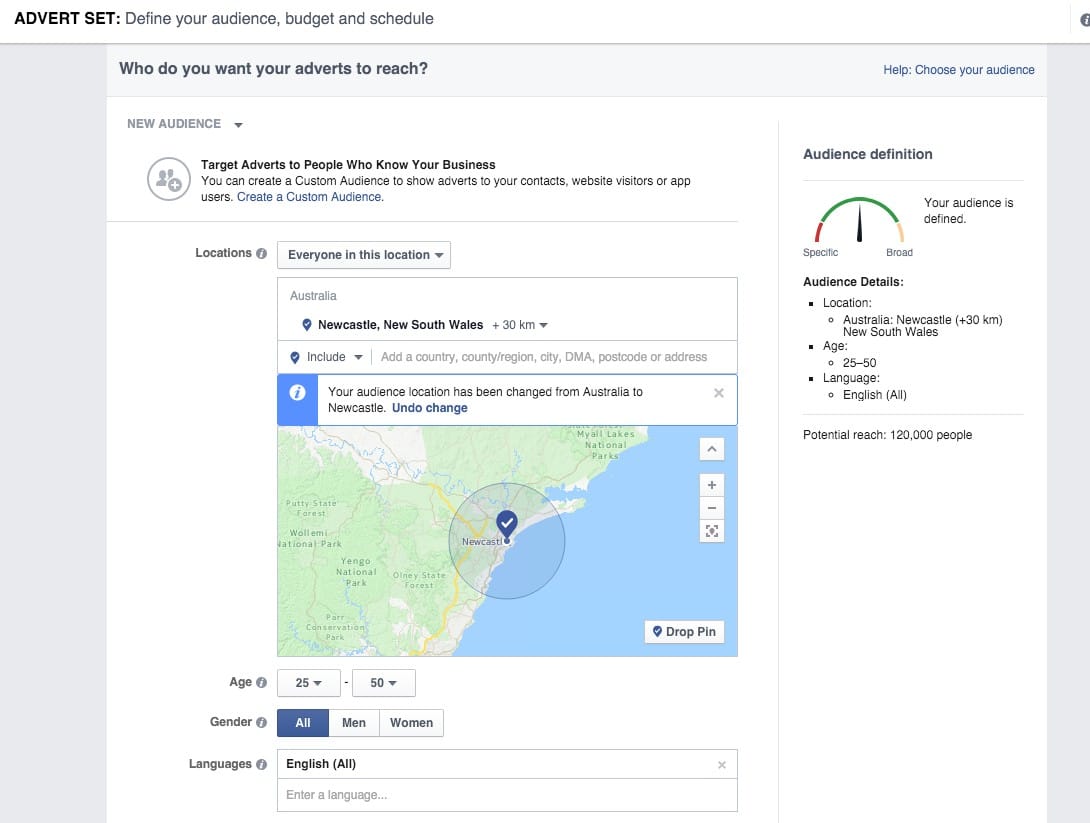Open the minimum age 25 dropdown
Viewport: 1090px width, 823px height.
[x=308, y=683]
